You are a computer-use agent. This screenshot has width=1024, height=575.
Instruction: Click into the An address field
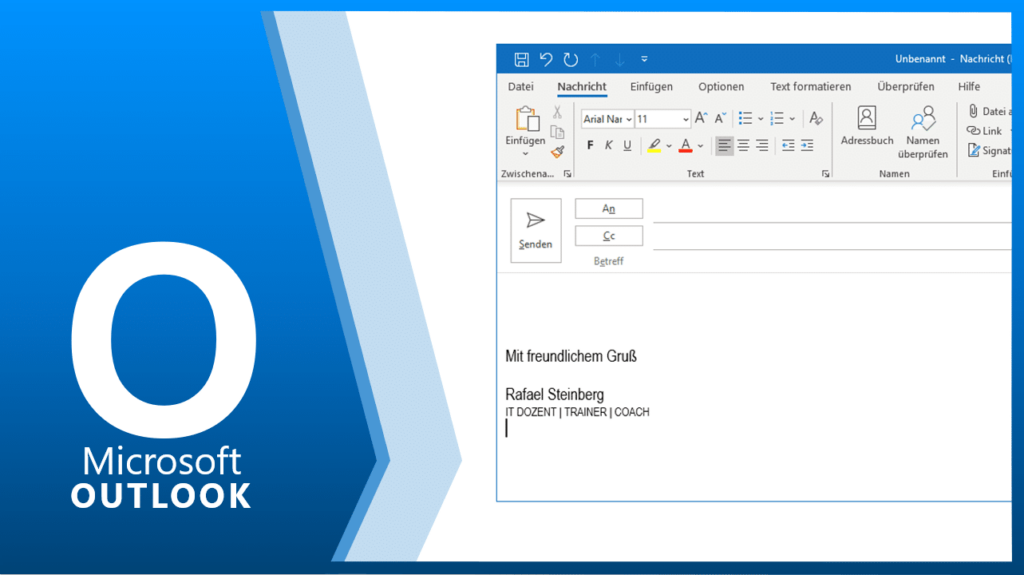[832, 211]
